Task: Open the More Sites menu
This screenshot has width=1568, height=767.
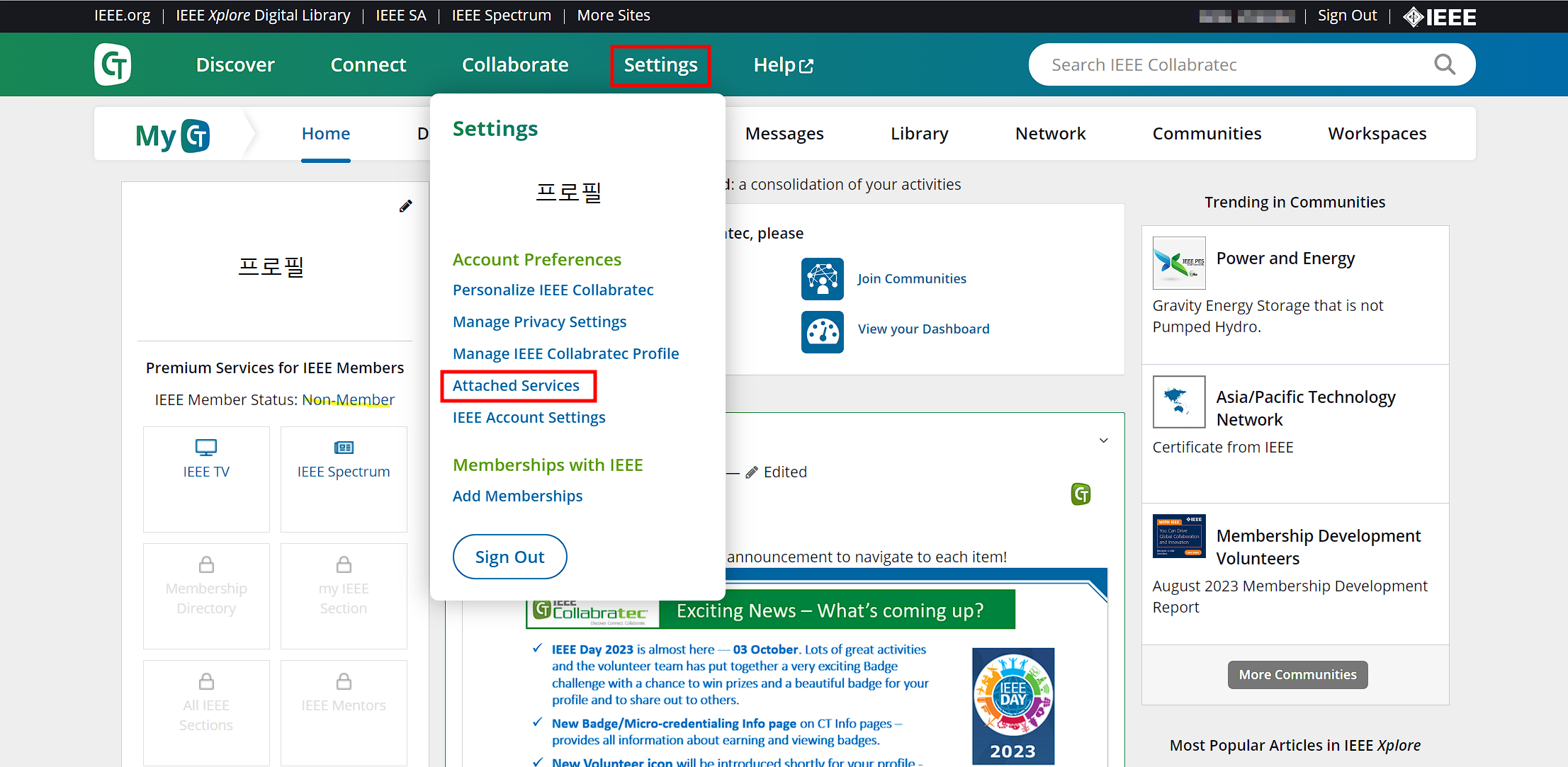Action: [x=614, y=15]
